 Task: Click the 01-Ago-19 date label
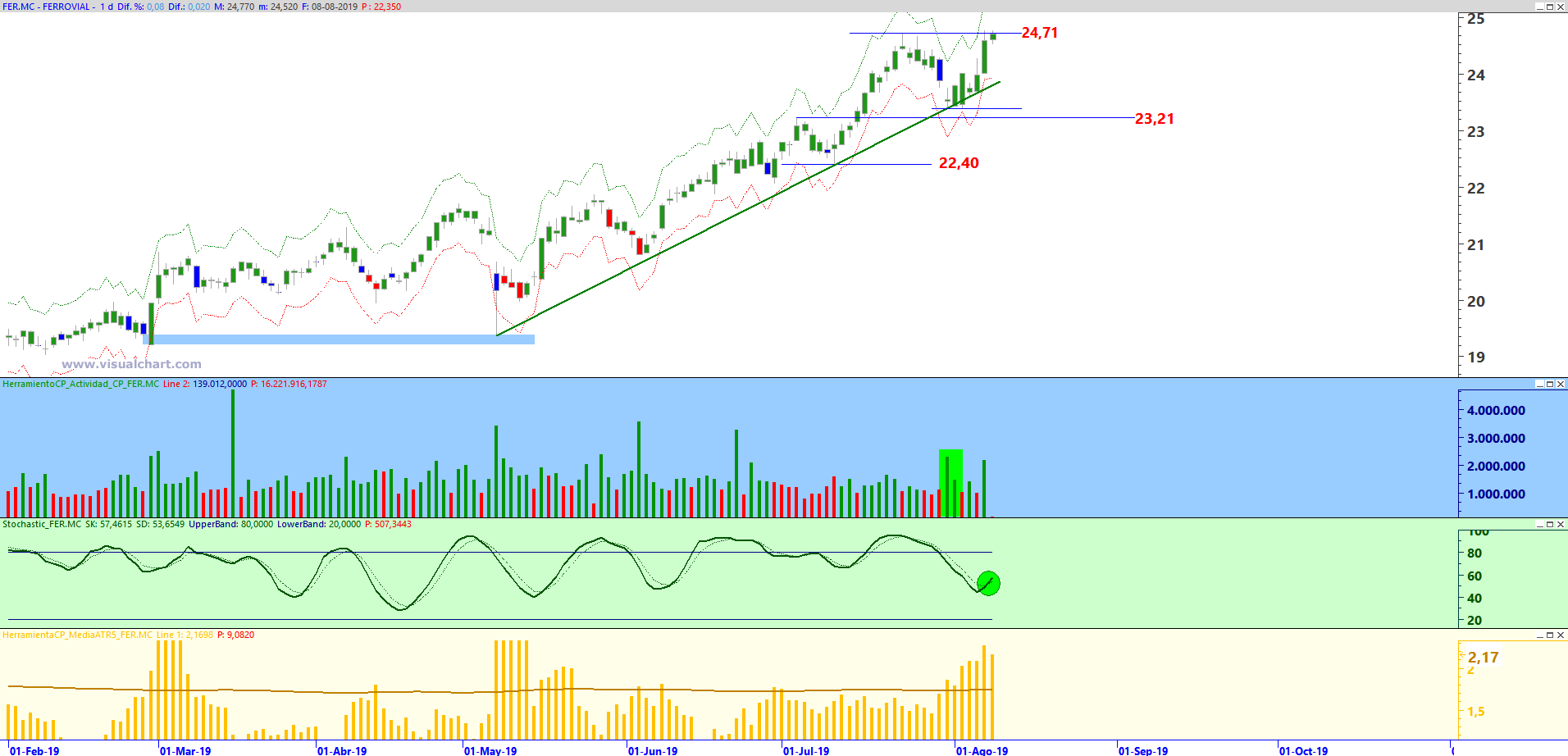pos(982,750)
